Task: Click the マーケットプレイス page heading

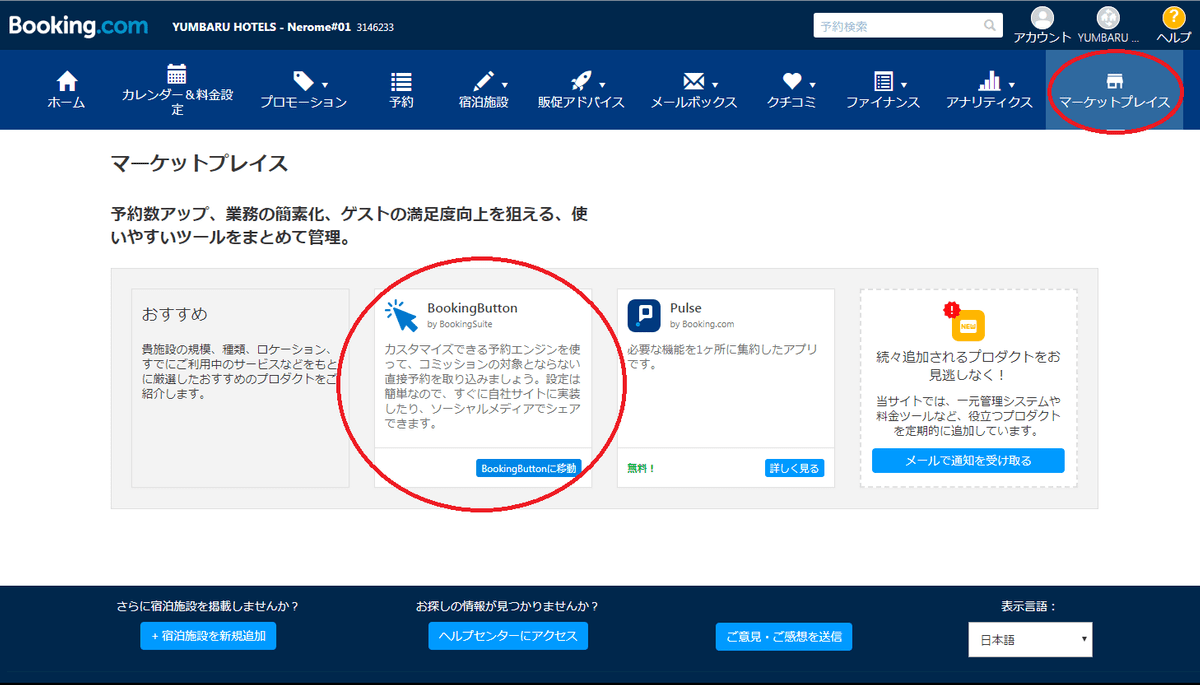Action: [x=199, y=163]
